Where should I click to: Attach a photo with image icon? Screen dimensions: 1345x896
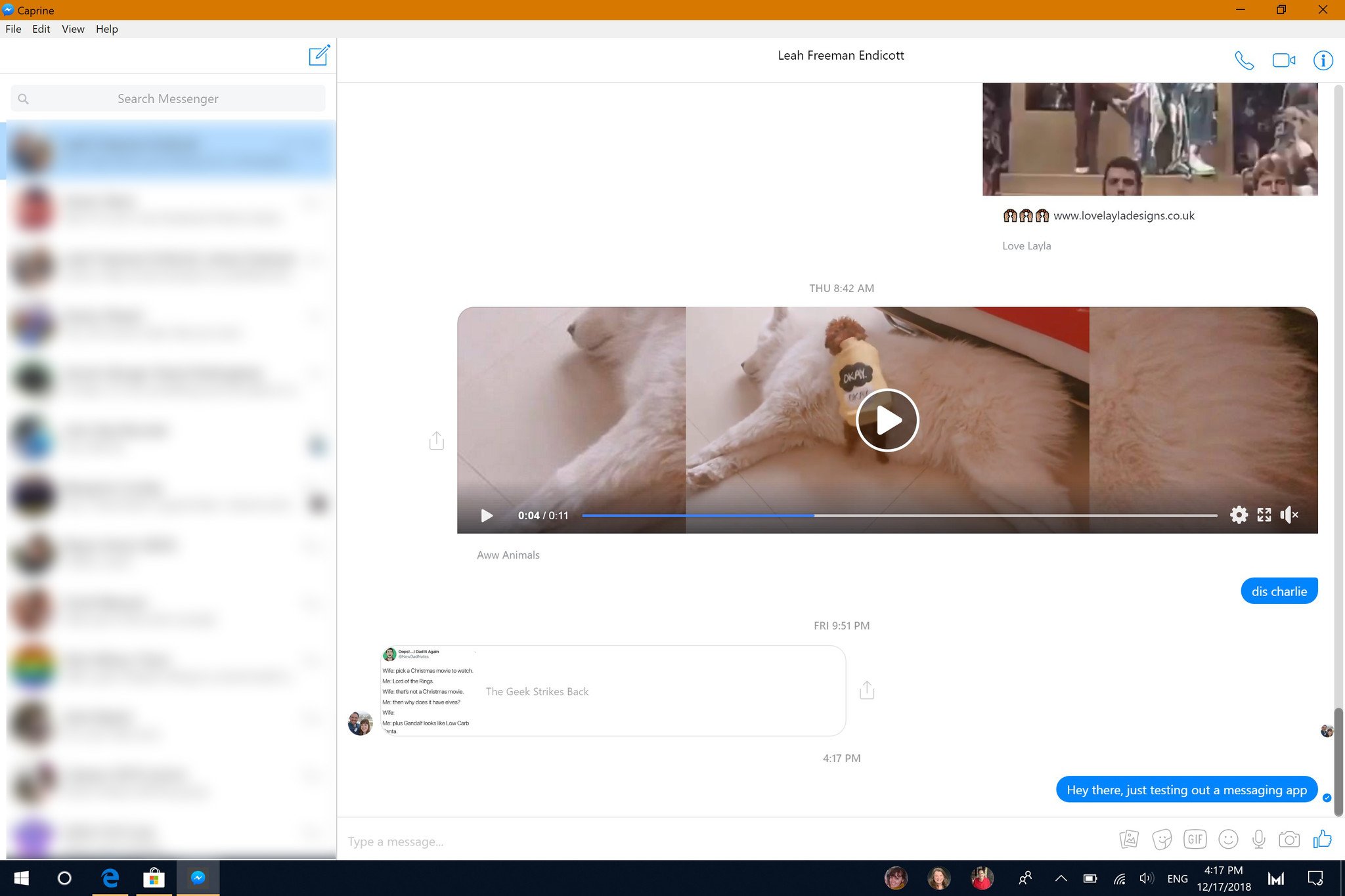pos(1128,840)
